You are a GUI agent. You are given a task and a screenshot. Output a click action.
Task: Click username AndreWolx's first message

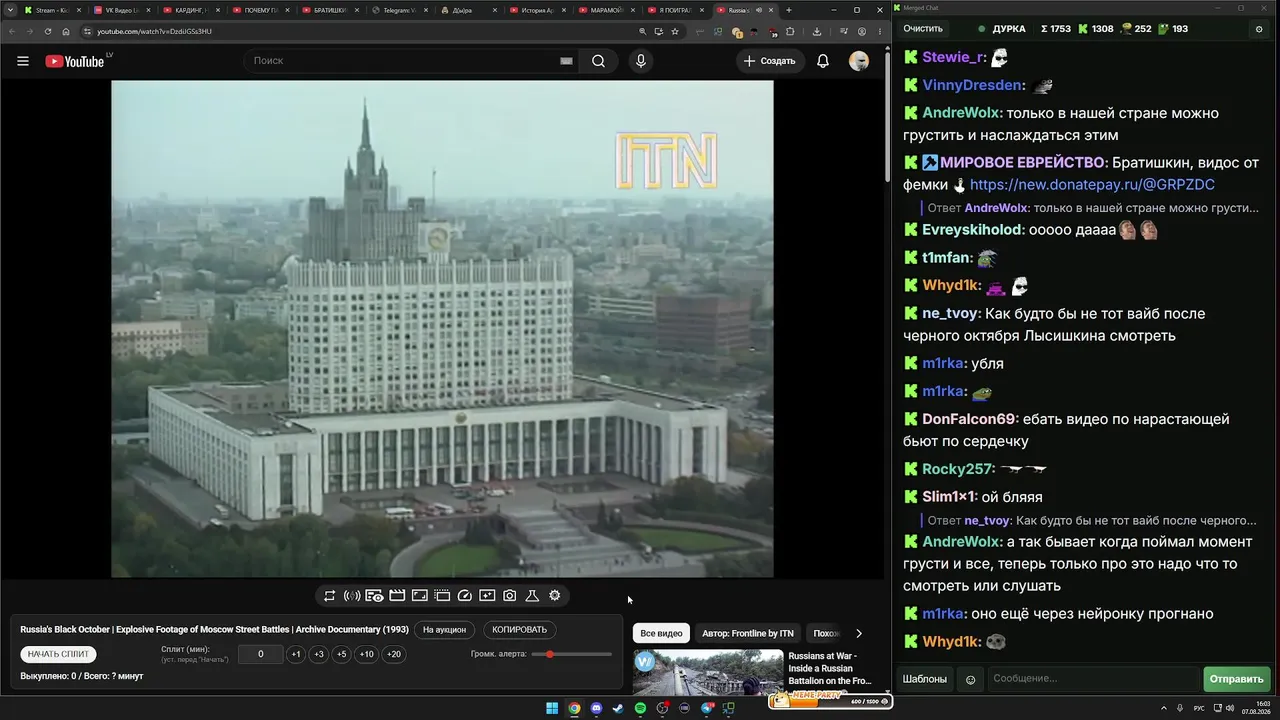(x=962, y=113)
